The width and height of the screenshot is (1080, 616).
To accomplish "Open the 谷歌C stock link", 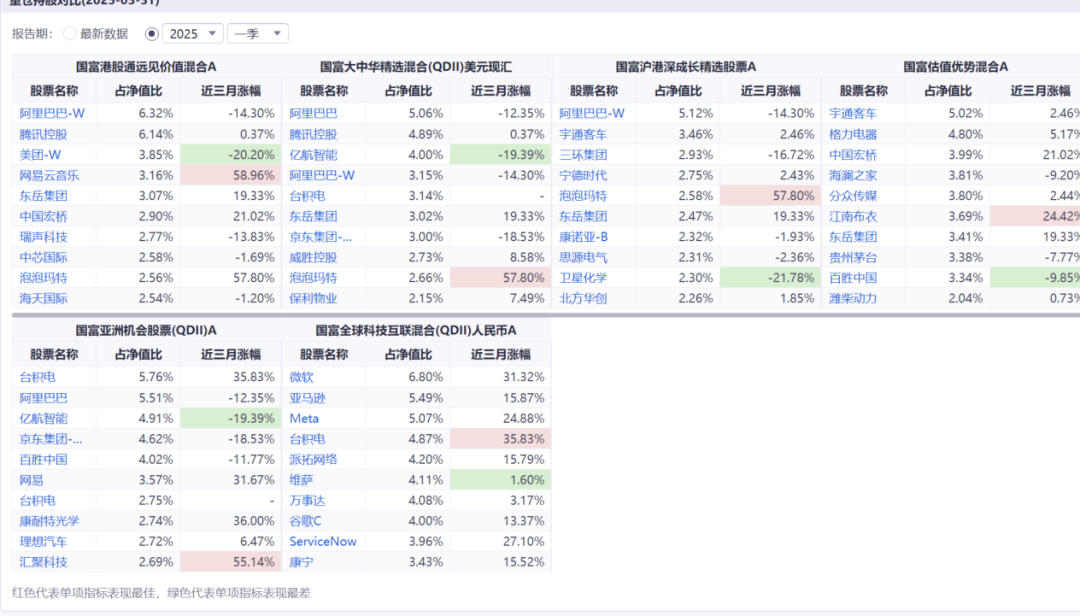I will click(305, 520).
